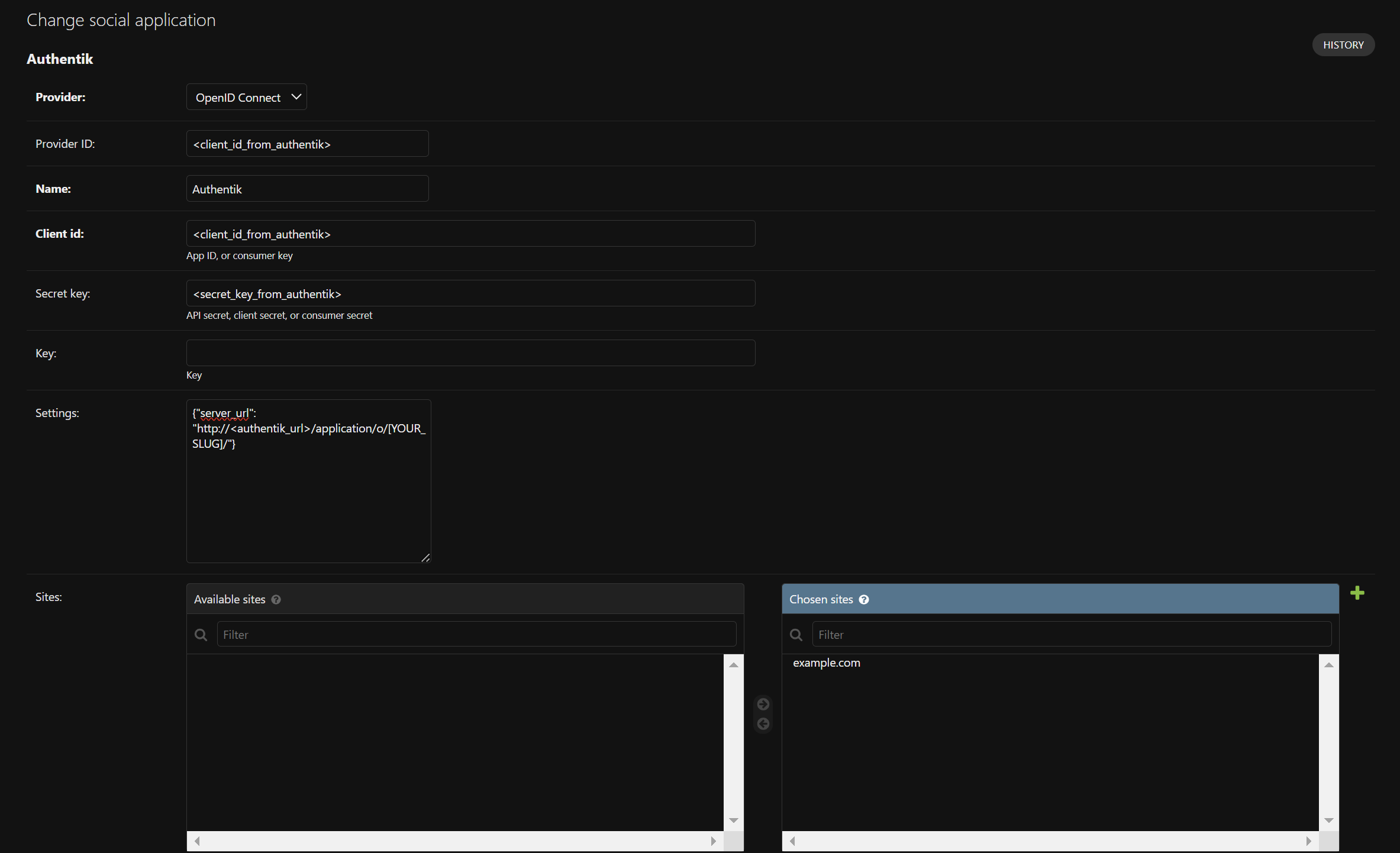Click the search magnifier in Chosen sites

coord(796,635)
